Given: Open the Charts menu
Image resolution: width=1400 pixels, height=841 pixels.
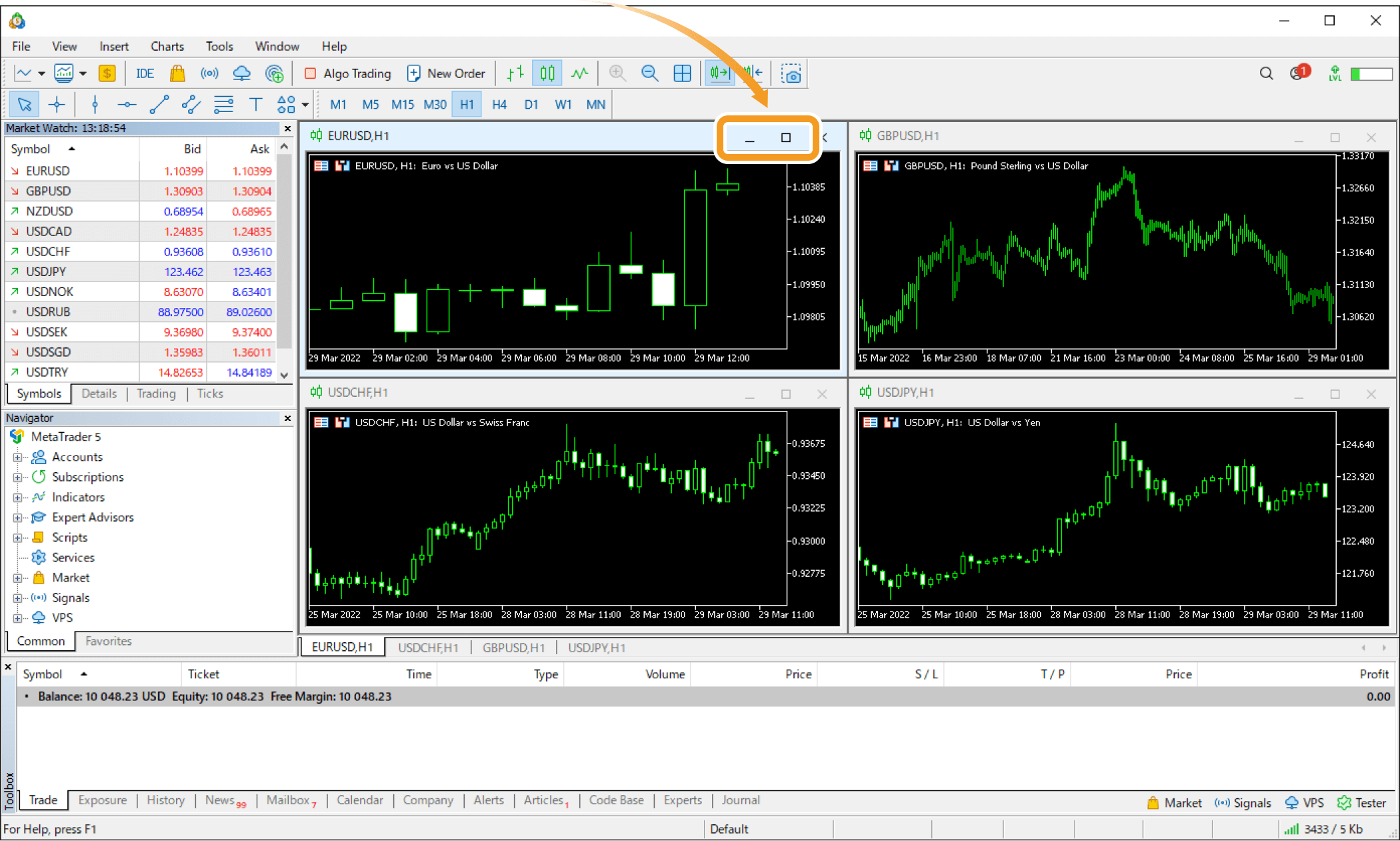Looking at the screenshot, I should click(163, 46).
